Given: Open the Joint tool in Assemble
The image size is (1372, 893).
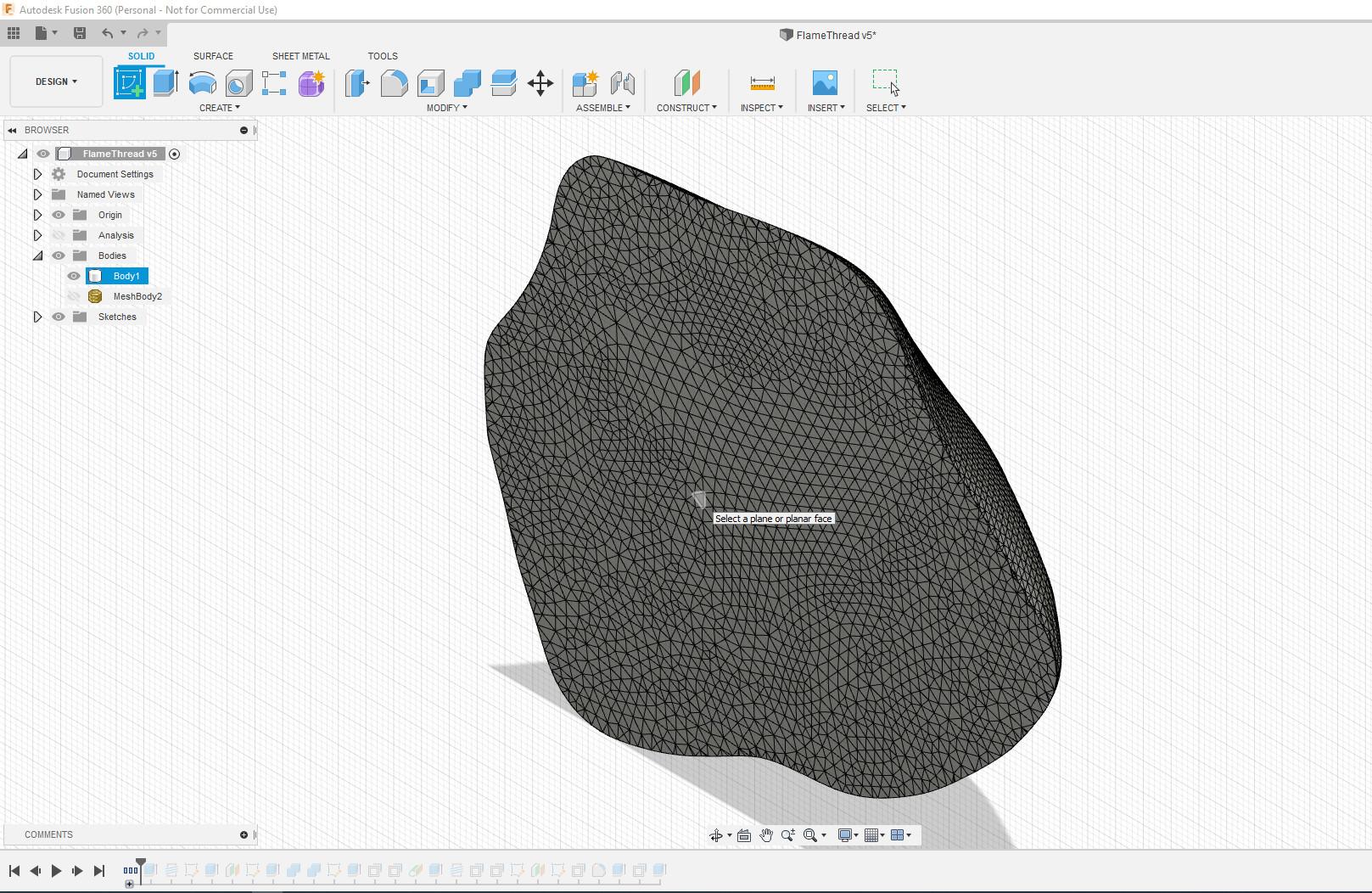Looking at the screenshot, I should point(623,83).
